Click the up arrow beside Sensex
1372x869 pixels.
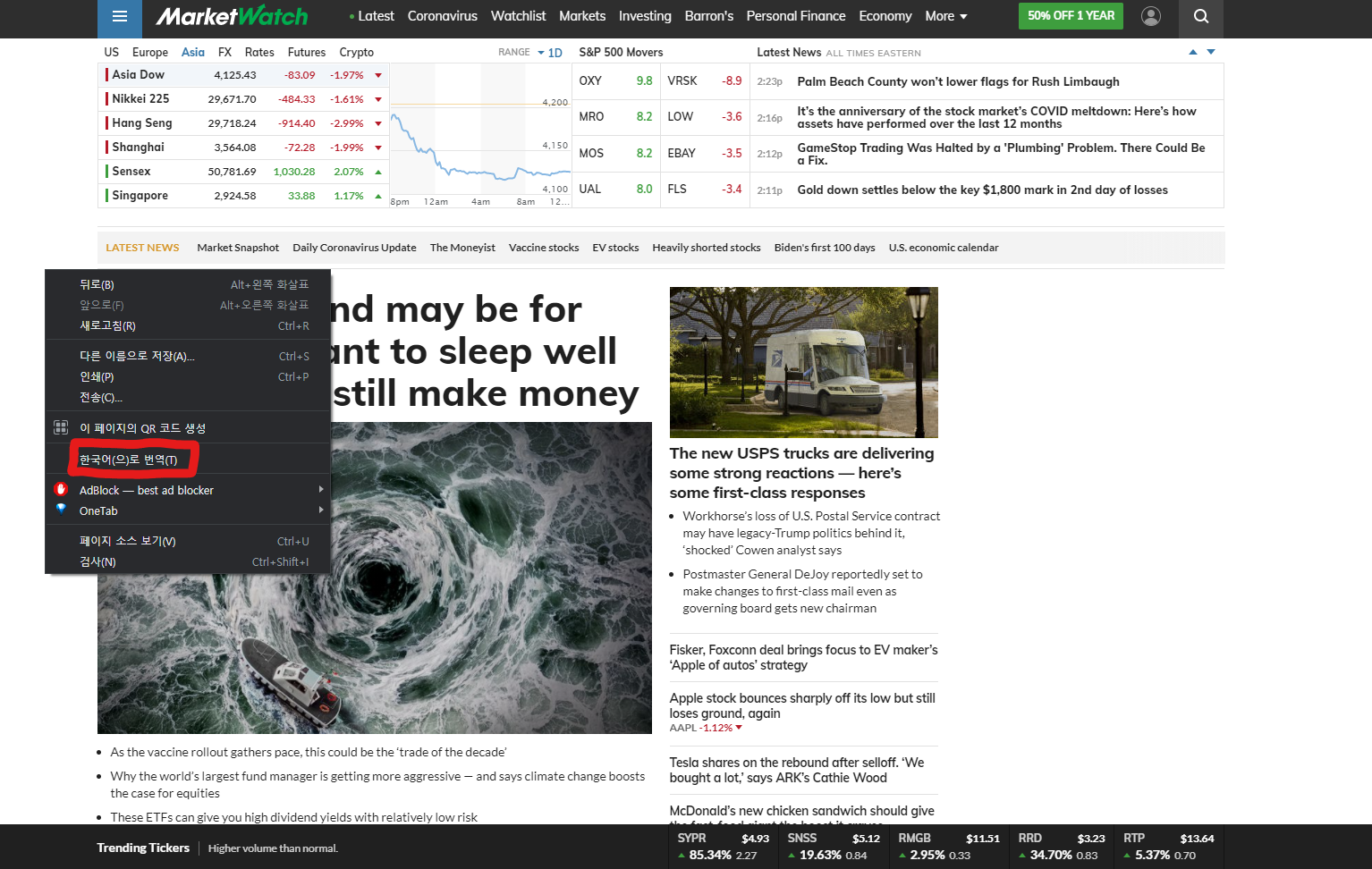[378, 172]
